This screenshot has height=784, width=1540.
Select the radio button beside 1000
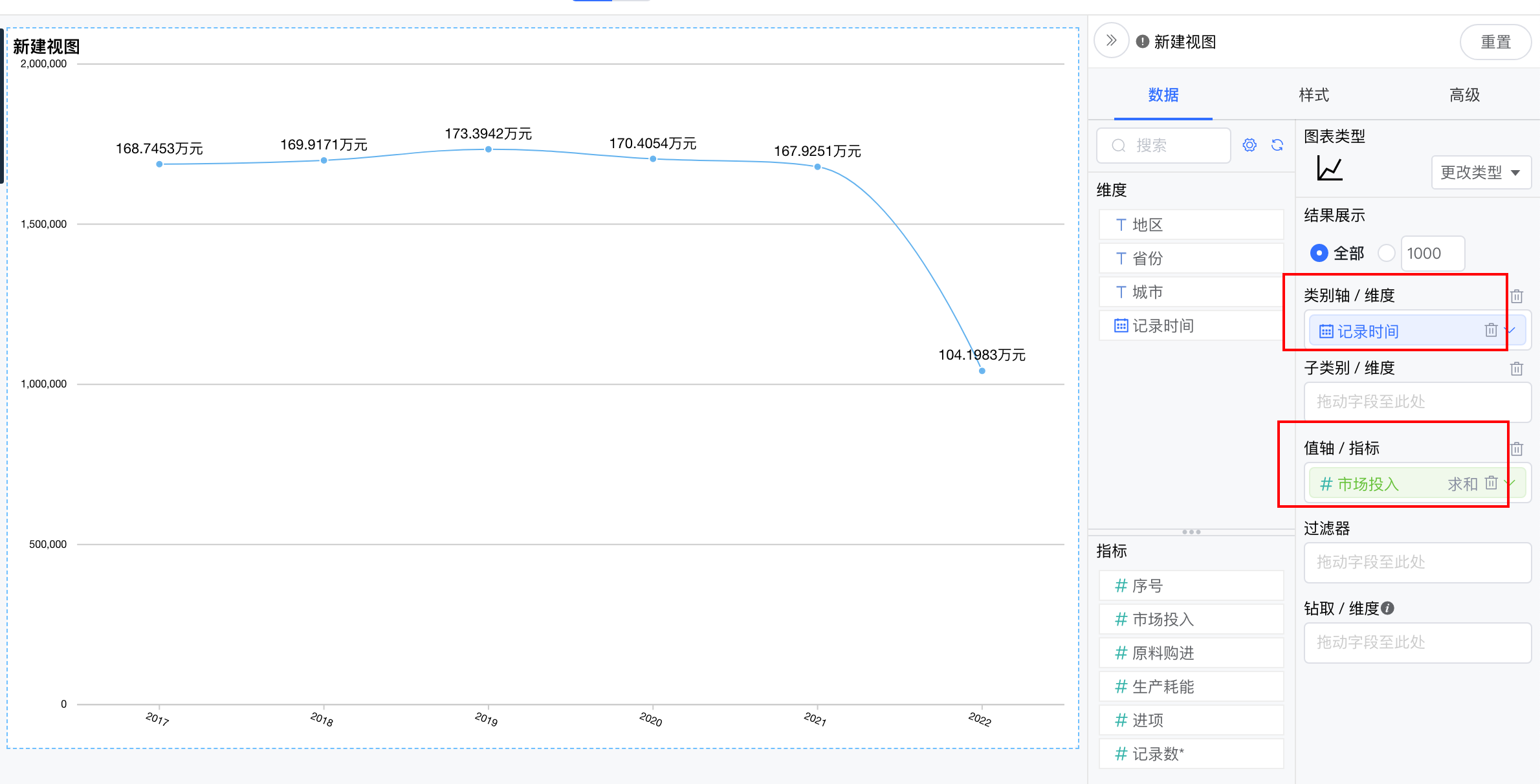pos(1386,253)
